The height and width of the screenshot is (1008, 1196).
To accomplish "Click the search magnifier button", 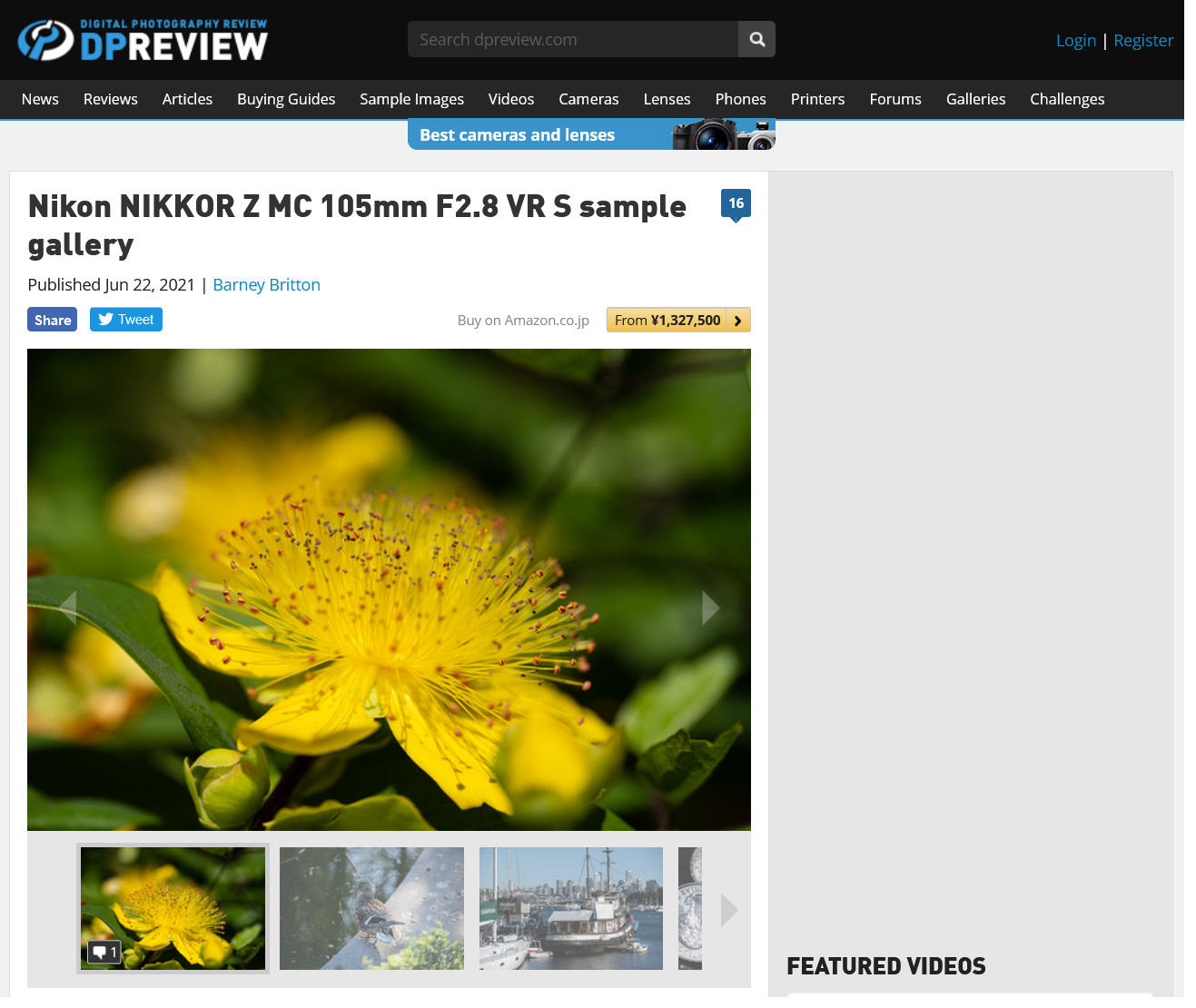I will [x=756, y=39].
